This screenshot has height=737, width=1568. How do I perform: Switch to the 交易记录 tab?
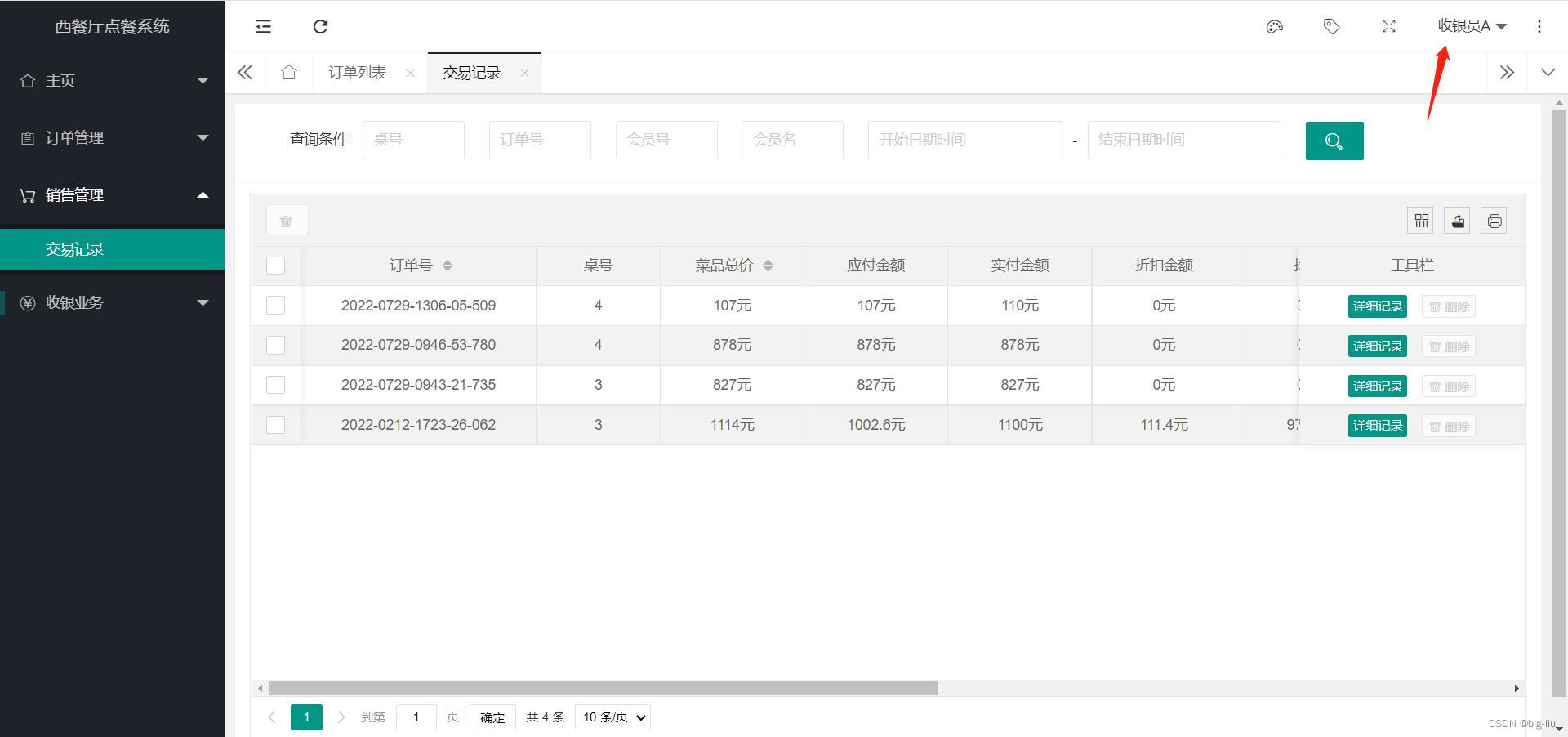coord(471,73)
